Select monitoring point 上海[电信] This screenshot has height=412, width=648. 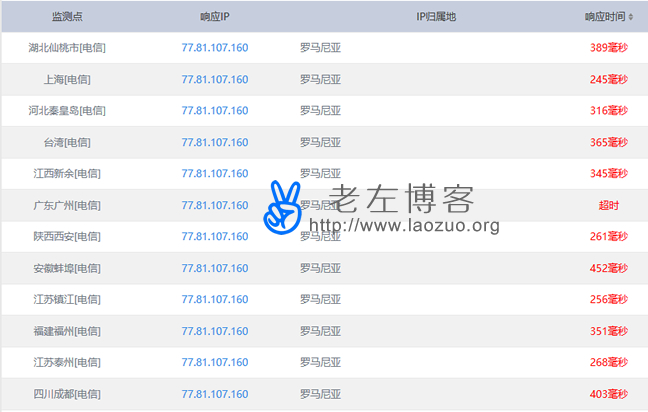point(67,79)
